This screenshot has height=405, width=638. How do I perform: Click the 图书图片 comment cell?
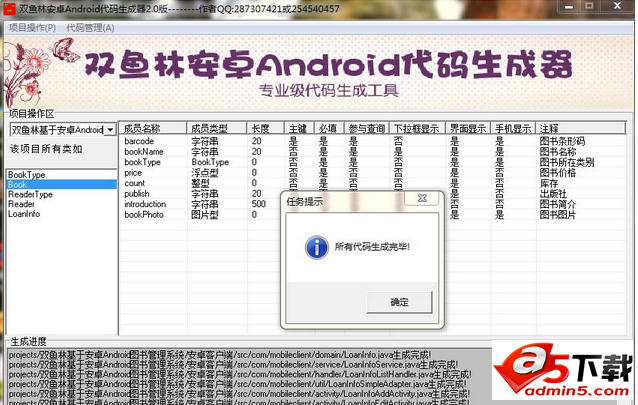point(558,215)
